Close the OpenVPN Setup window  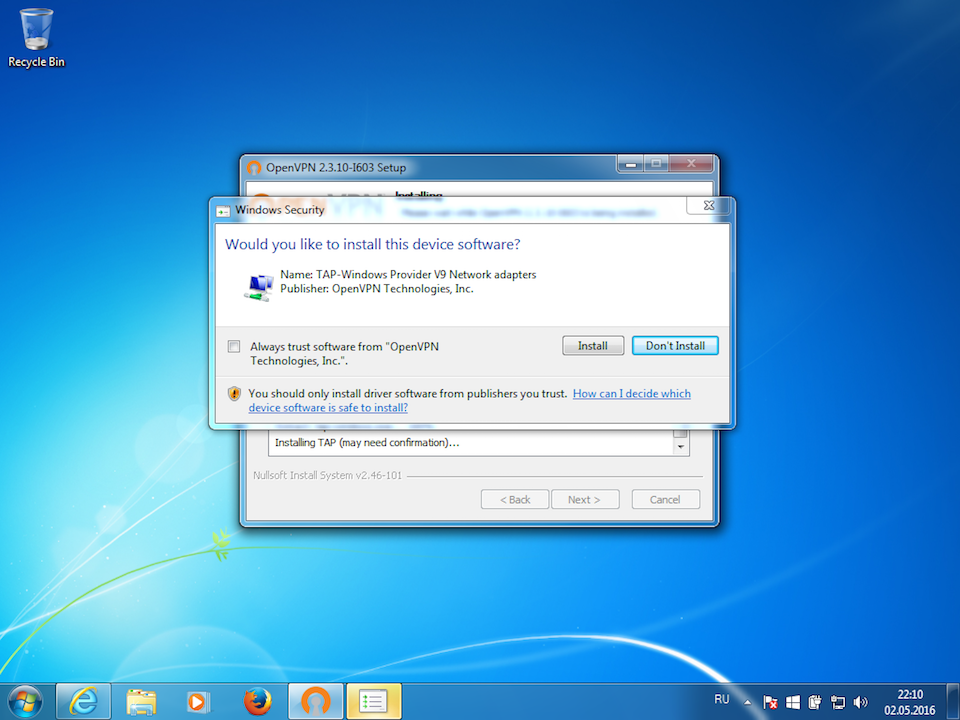691,163
